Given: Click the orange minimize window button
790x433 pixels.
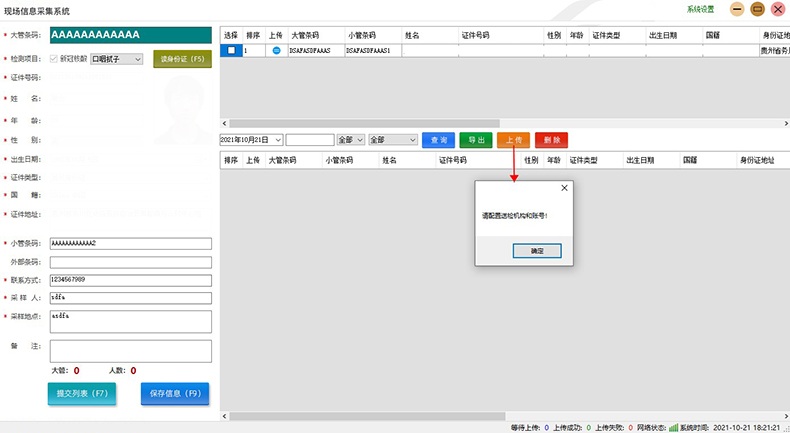Looking at the screenshot, I should point(737,9).
